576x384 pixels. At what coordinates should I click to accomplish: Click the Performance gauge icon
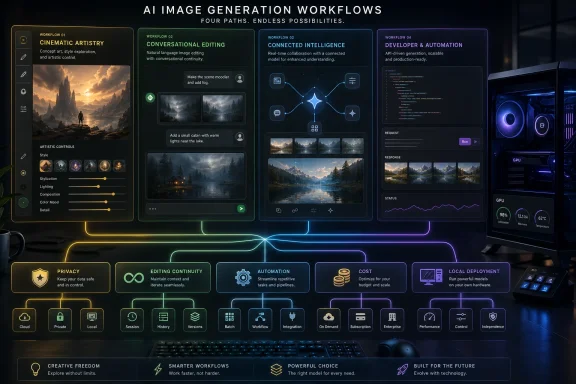(x=429, y=319)
